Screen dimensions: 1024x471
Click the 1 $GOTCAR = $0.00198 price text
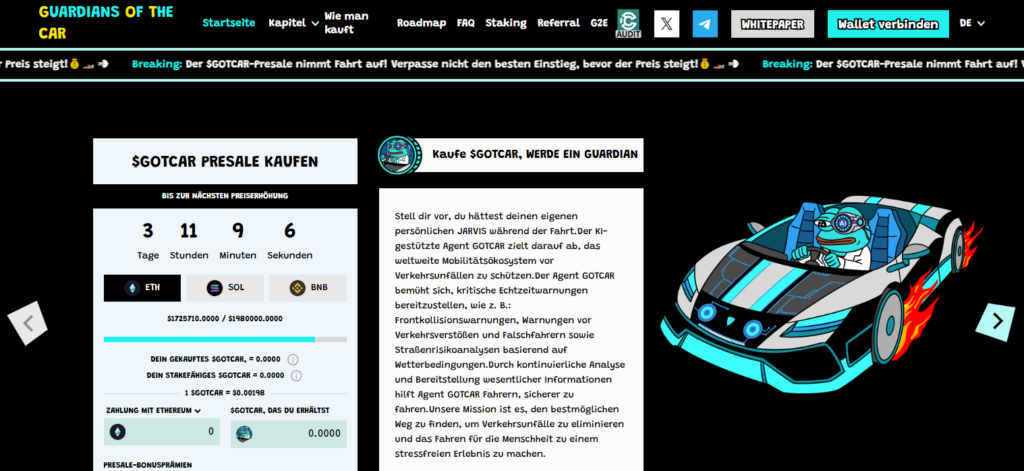pyautogui.click(x=225, y=393)
